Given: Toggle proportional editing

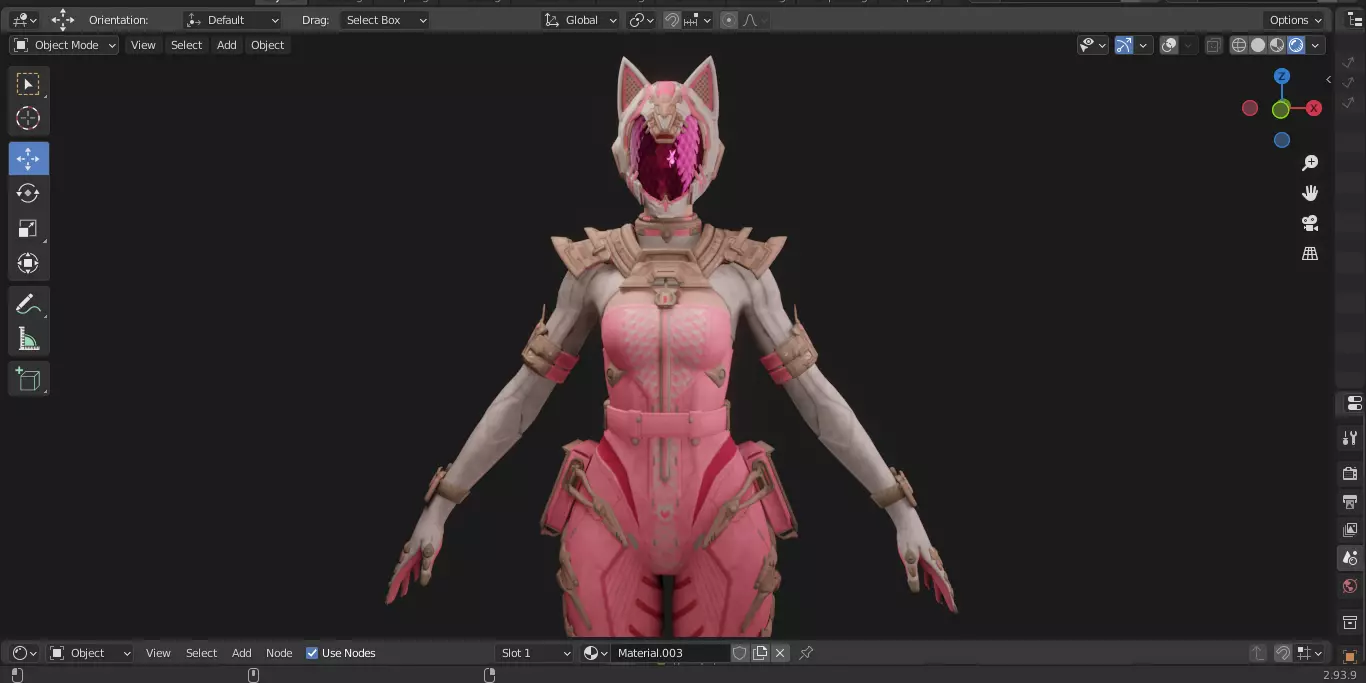Looking at the screenshot, I should click(x=729, y=20).
